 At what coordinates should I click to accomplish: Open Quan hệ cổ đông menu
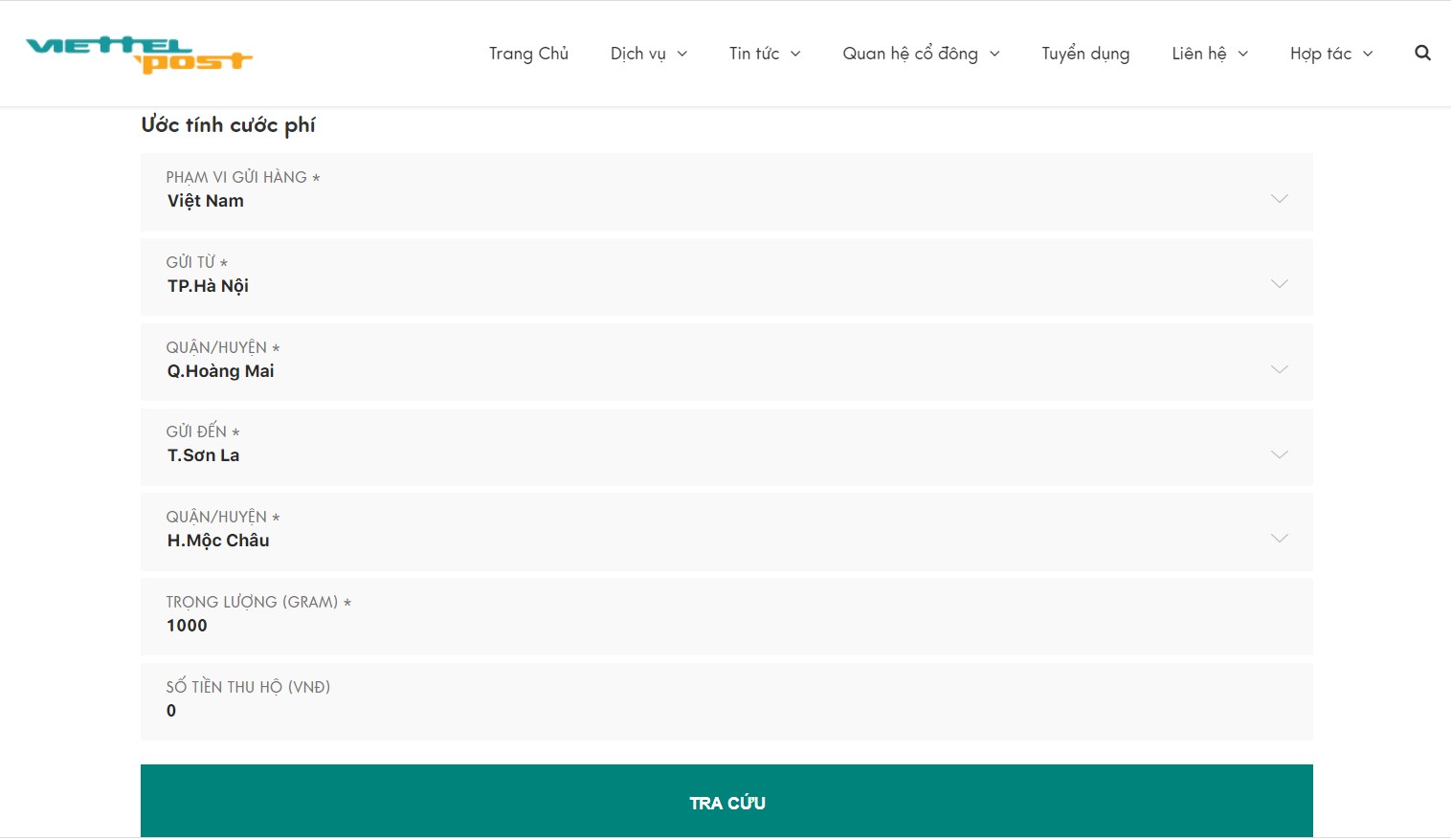tap(921, 54)
